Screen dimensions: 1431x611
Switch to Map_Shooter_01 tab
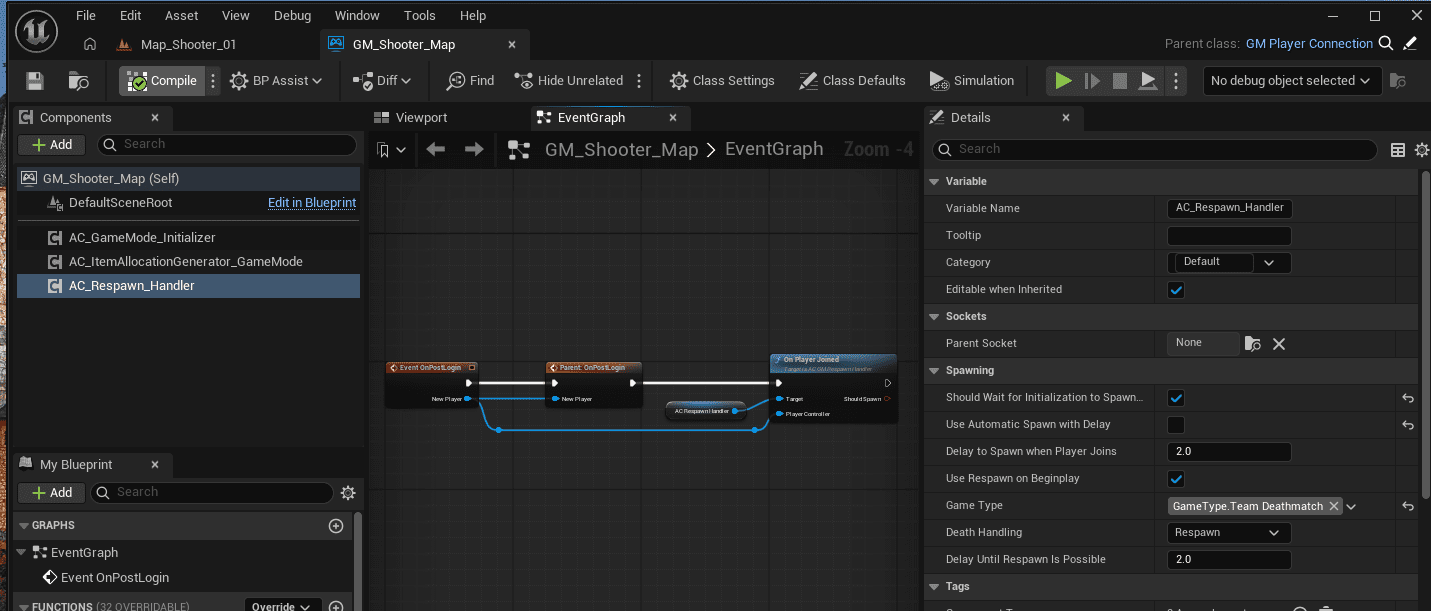tap(188, 44)
